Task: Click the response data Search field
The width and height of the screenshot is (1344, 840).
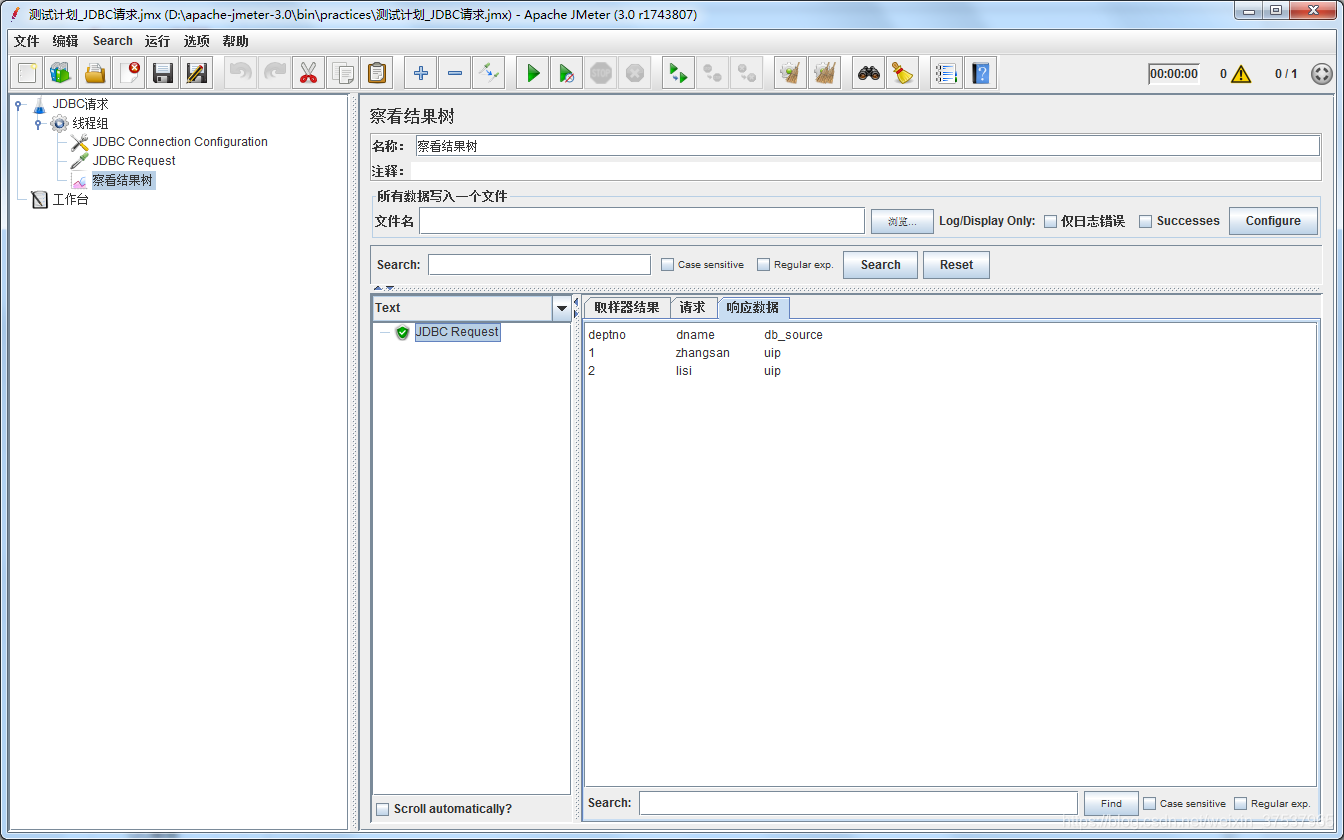Action: [x=858, y=803]
